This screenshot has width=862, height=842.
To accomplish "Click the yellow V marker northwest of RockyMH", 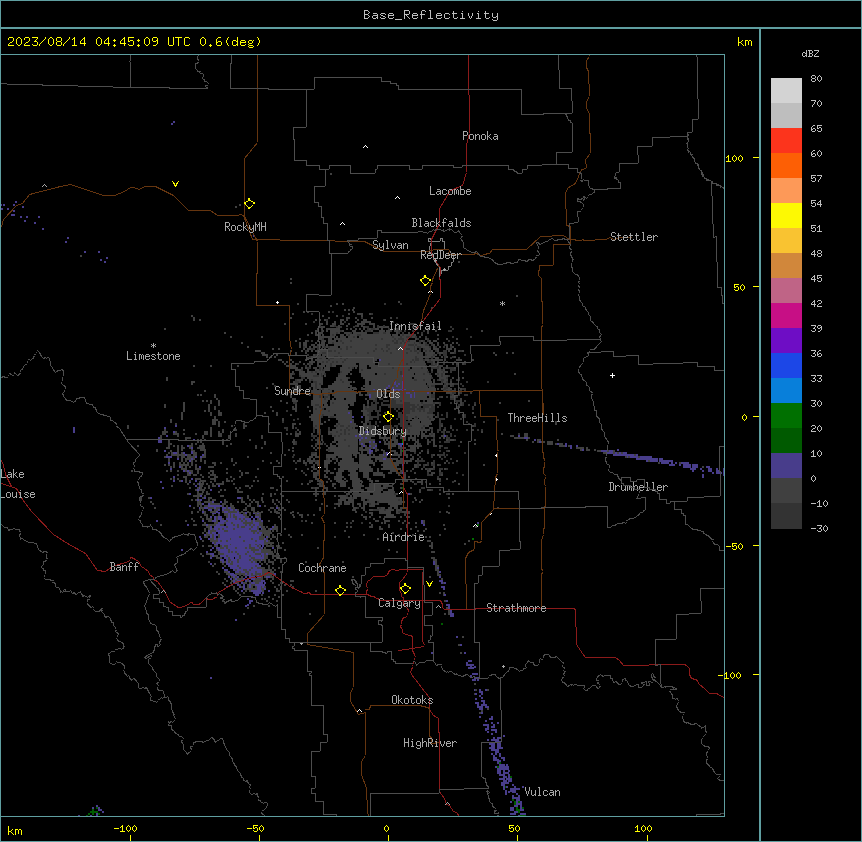I will 175,184.
